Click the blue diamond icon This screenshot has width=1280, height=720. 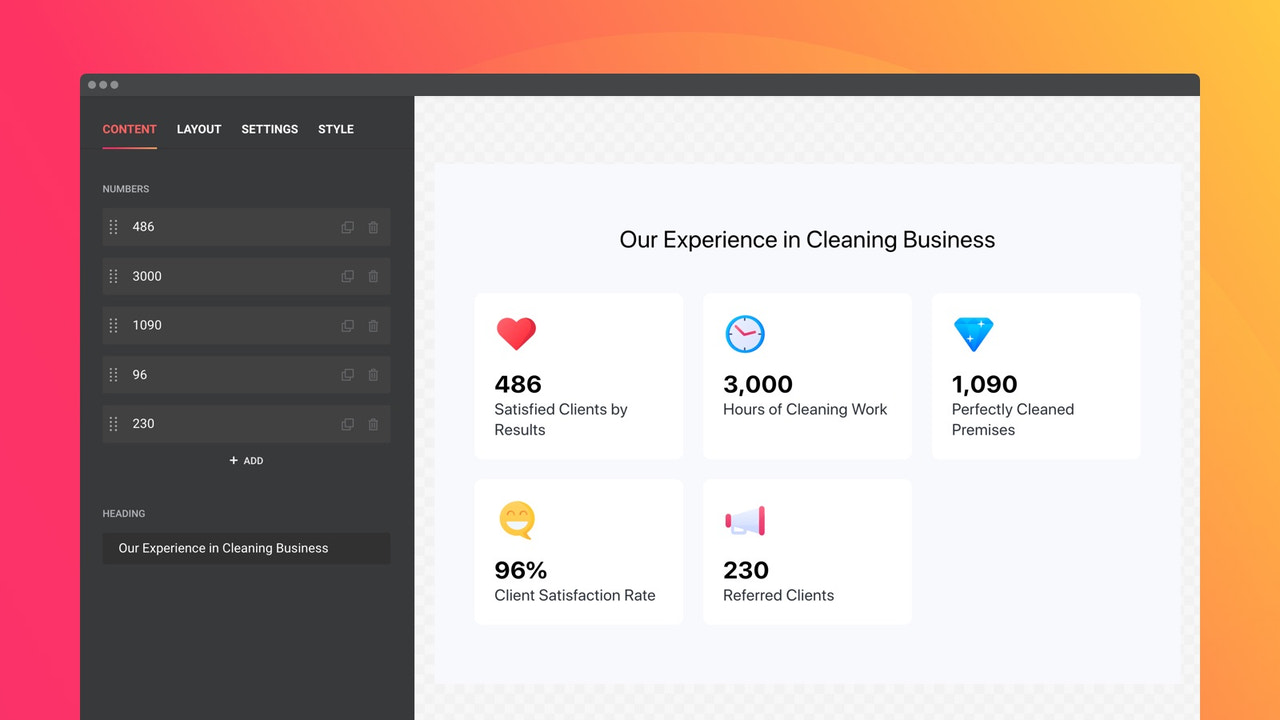pyautogui.click(x=973, y=334)
